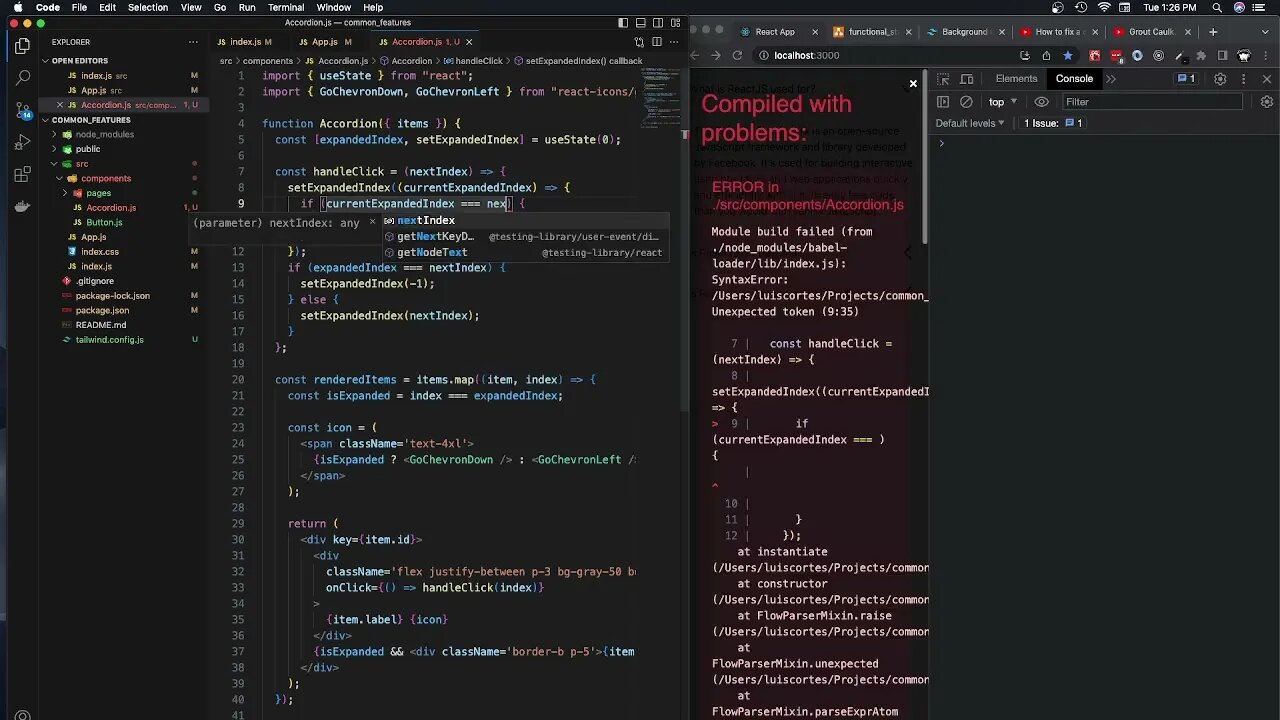Expand the public folder
Viewport: 1280px width, 720px height.
pyautogui.click(x=88, y=149)
